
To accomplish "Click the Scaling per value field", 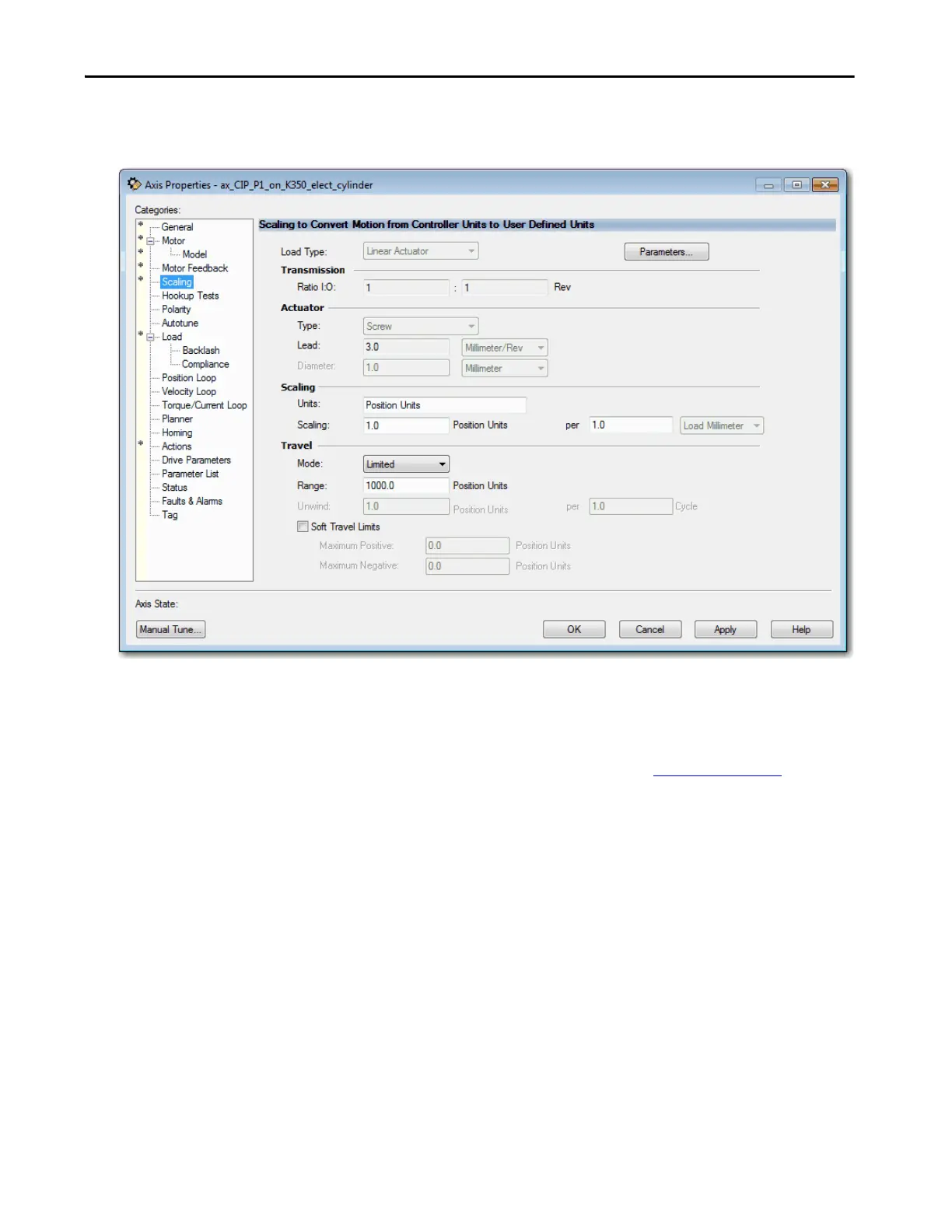I will click(631, 425).
